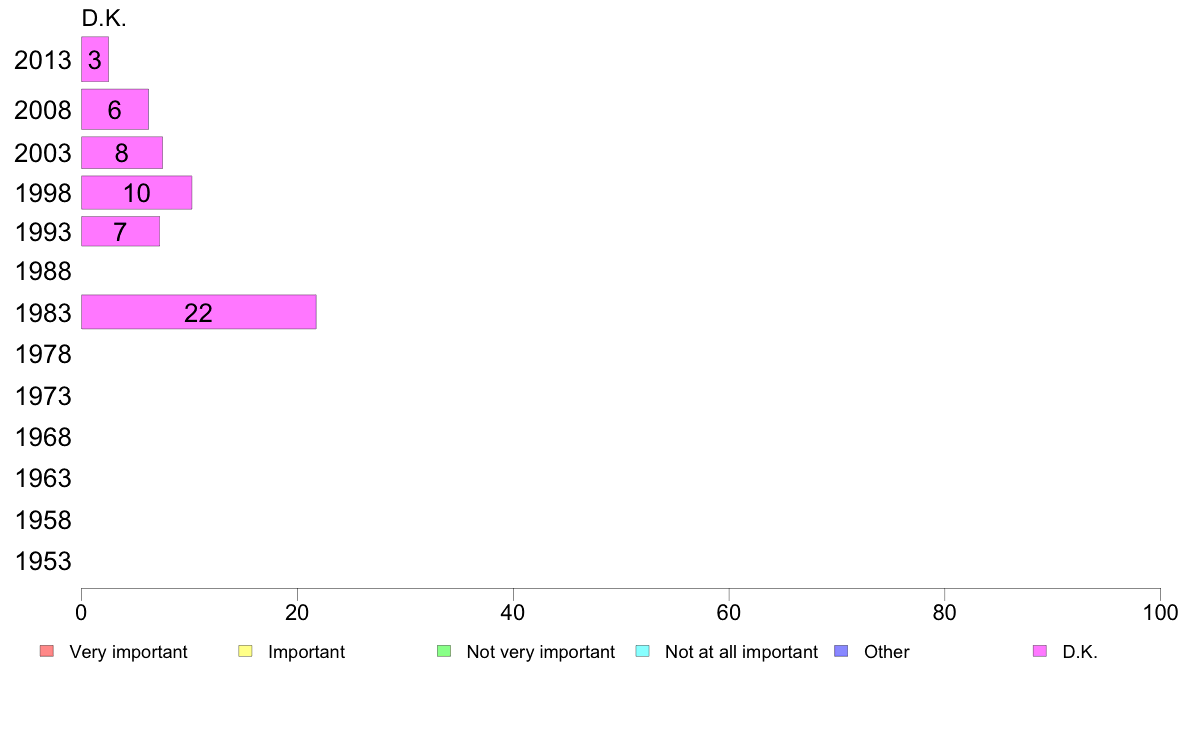Click the Not very important legend text
The width and height of the screenshot is (1188, 736).
(541, 652)
